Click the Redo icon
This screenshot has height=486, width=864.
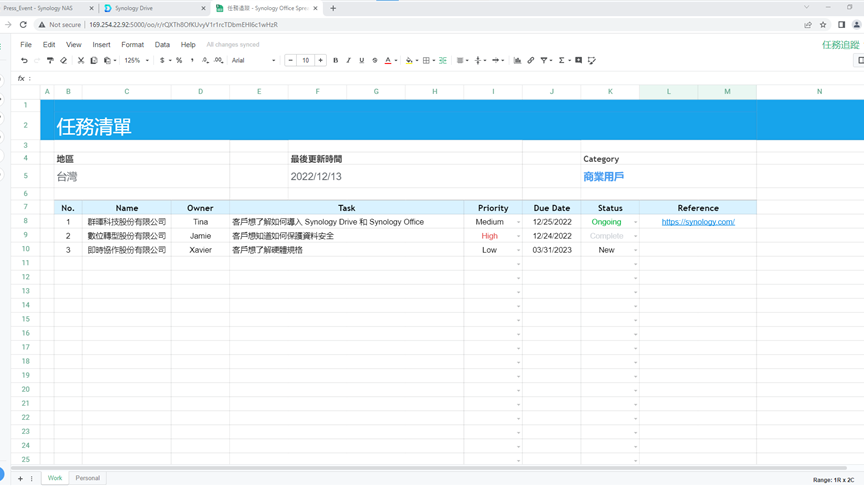pyautogui.click(x=37, y=61)
